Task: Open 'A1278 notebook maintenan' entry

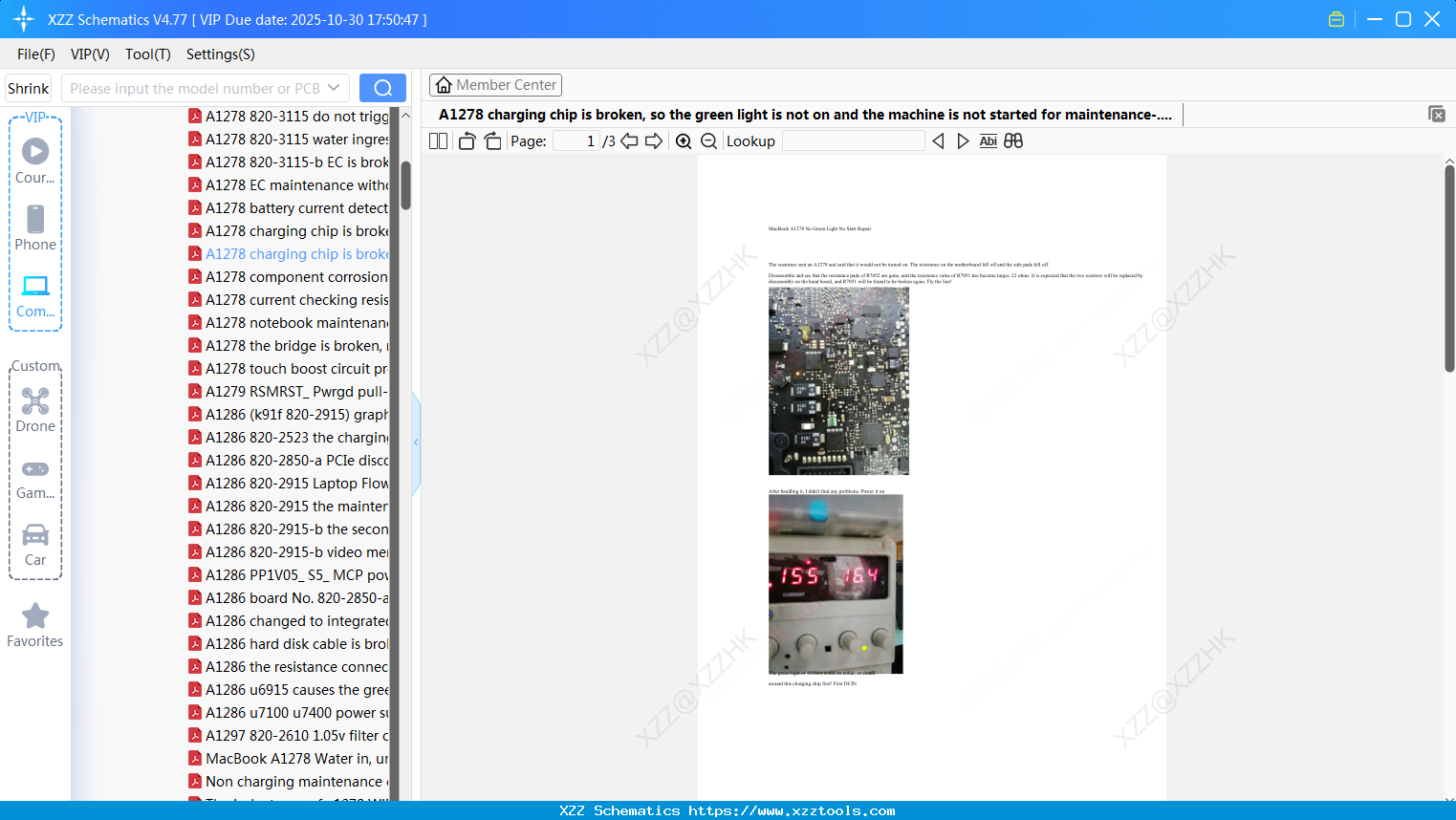Action: (x=289, y=322)
